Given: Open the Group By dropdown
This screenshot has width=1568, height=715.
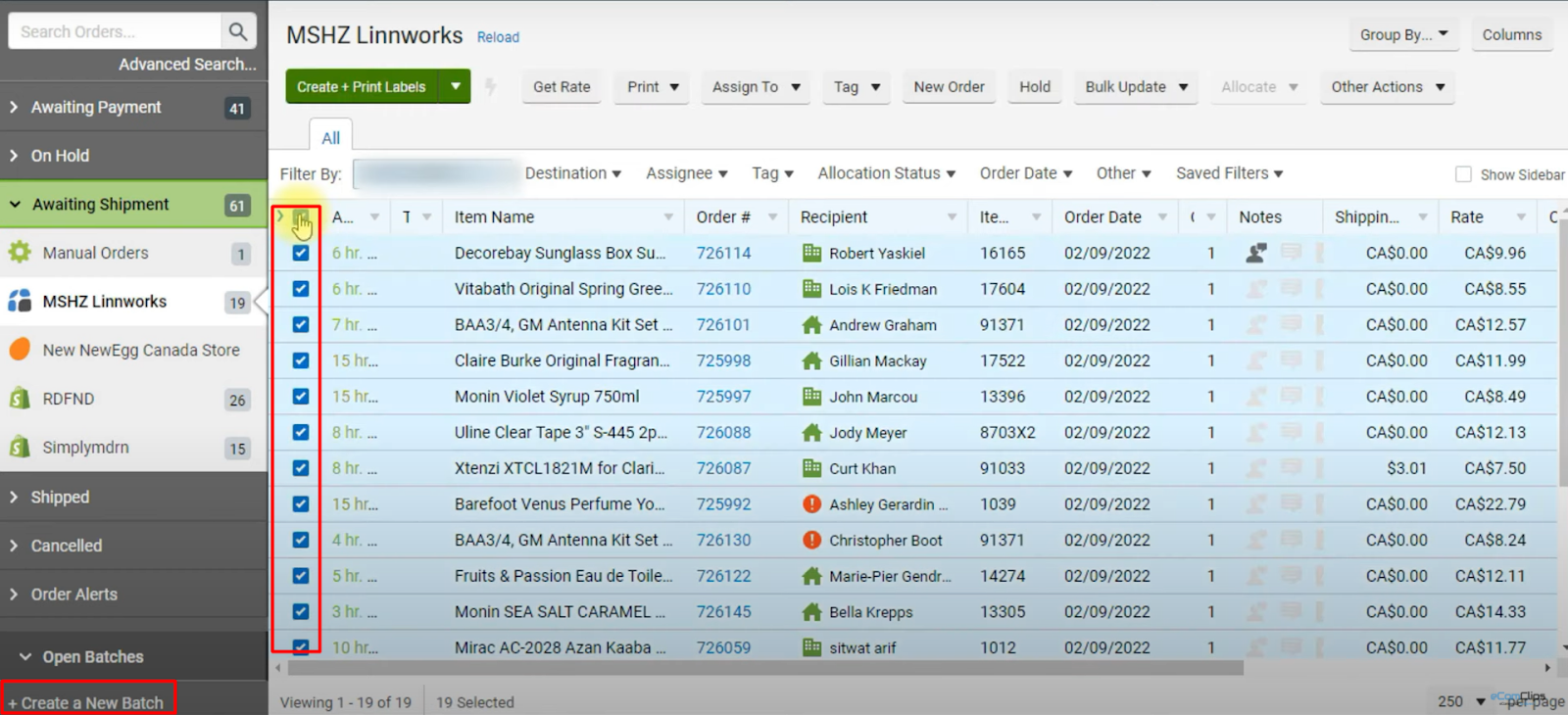Looking at the screenshot, I should coord(1403,34).
